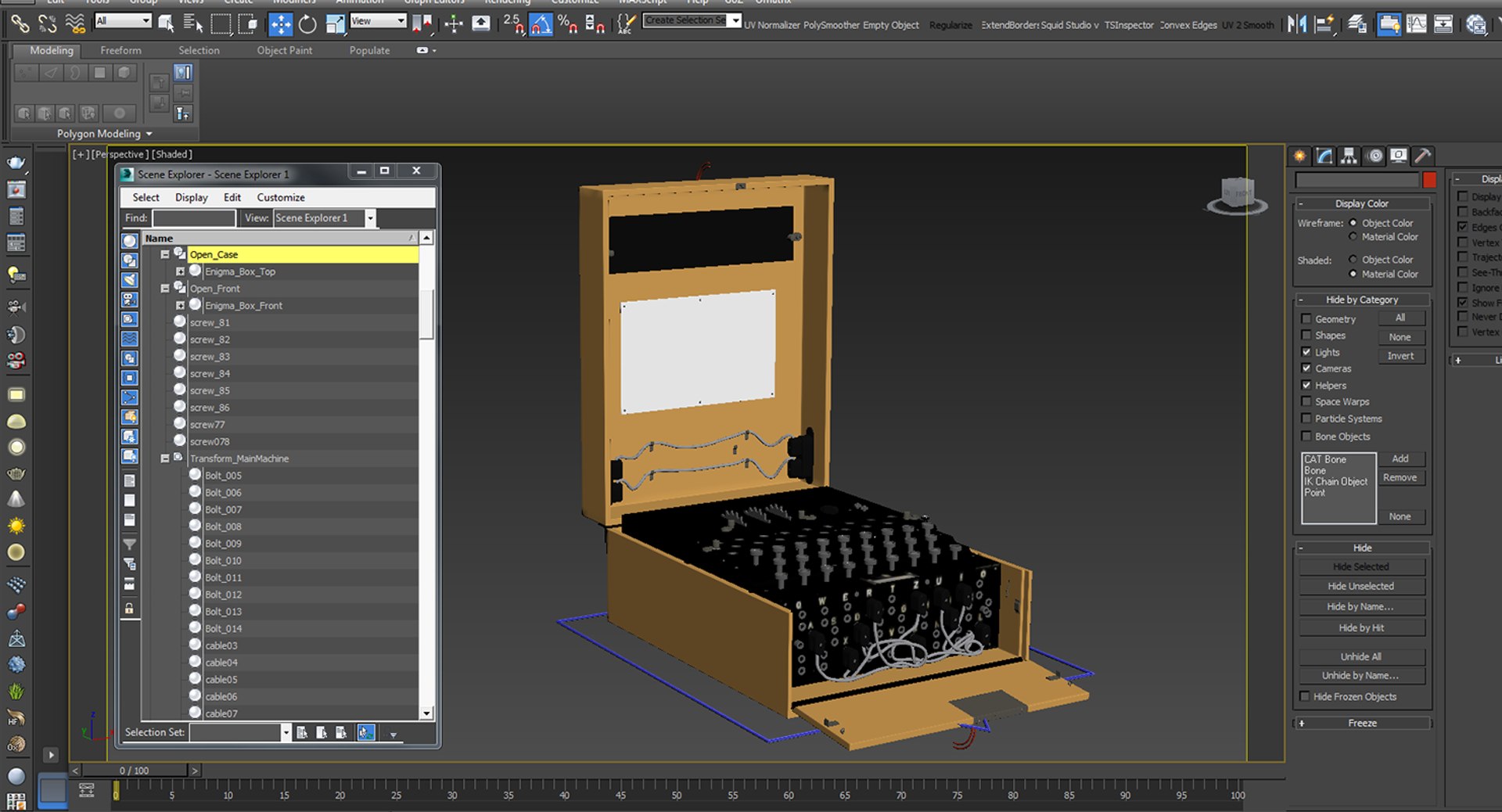The image size is (1502, 812).
Task: Click the Unhide All button
Action: click(1360, 656)
